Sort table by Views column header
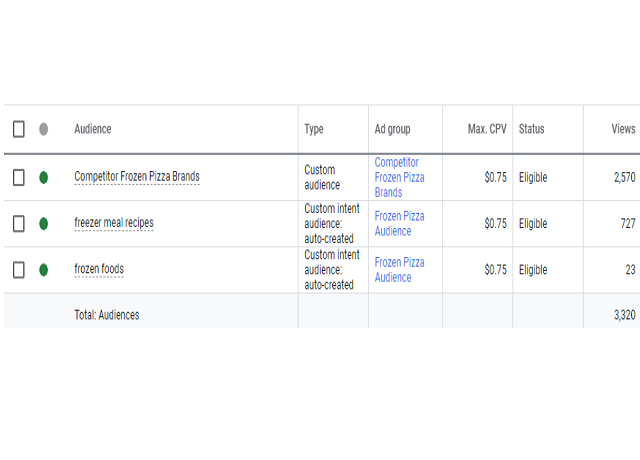640x460 pixels. [x=622, y=129]
